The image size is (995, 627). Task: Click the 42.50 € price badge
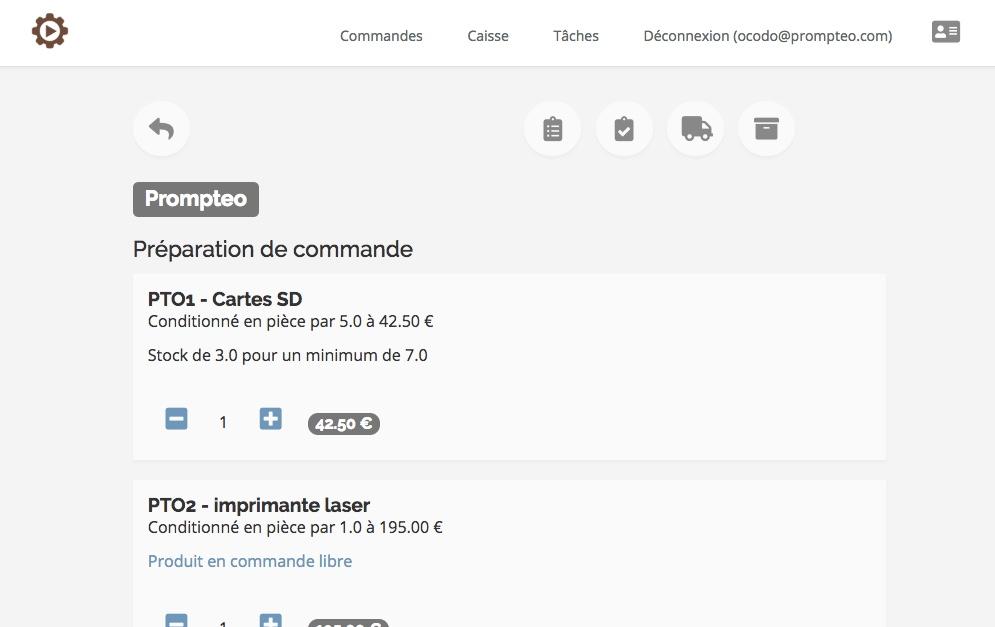[x=344, y=424]
